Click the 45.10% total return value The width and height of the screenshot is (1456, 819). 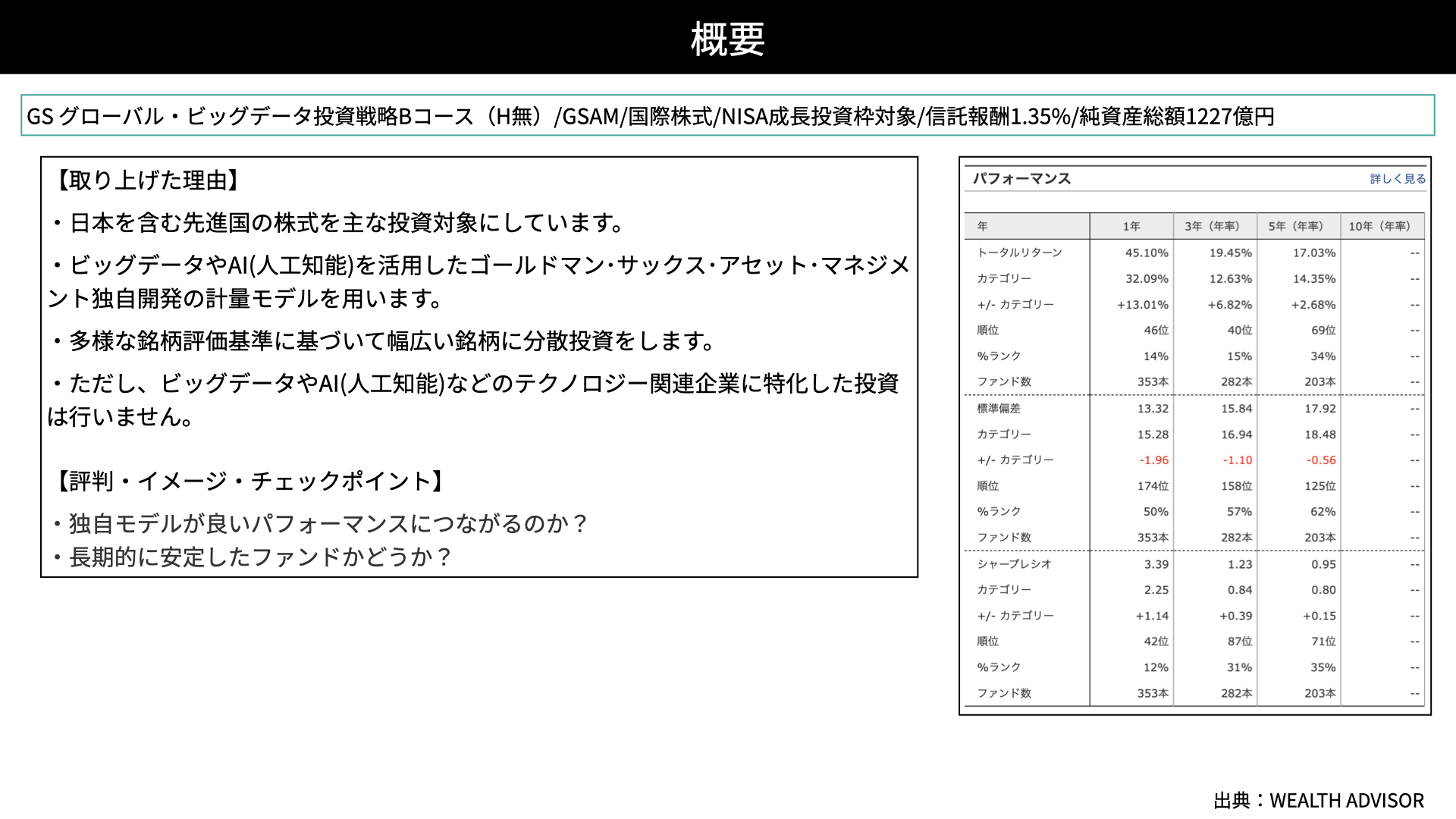pyautogui.click(x=1147, y=253)
